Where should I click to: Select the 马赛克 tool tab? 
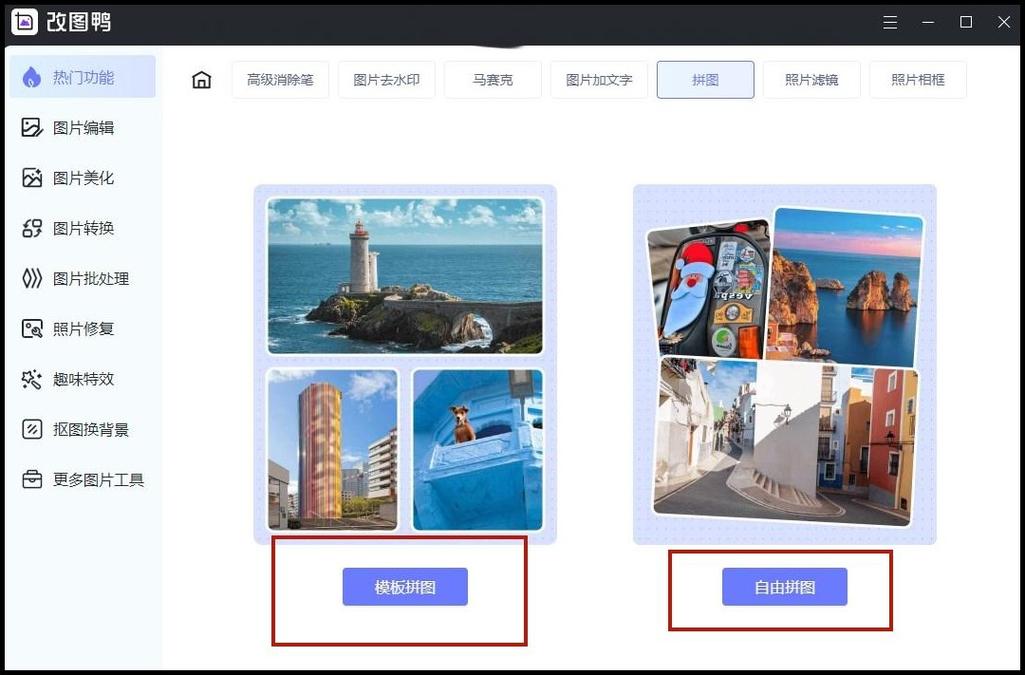pyautogui.click(x=493, y=79)
